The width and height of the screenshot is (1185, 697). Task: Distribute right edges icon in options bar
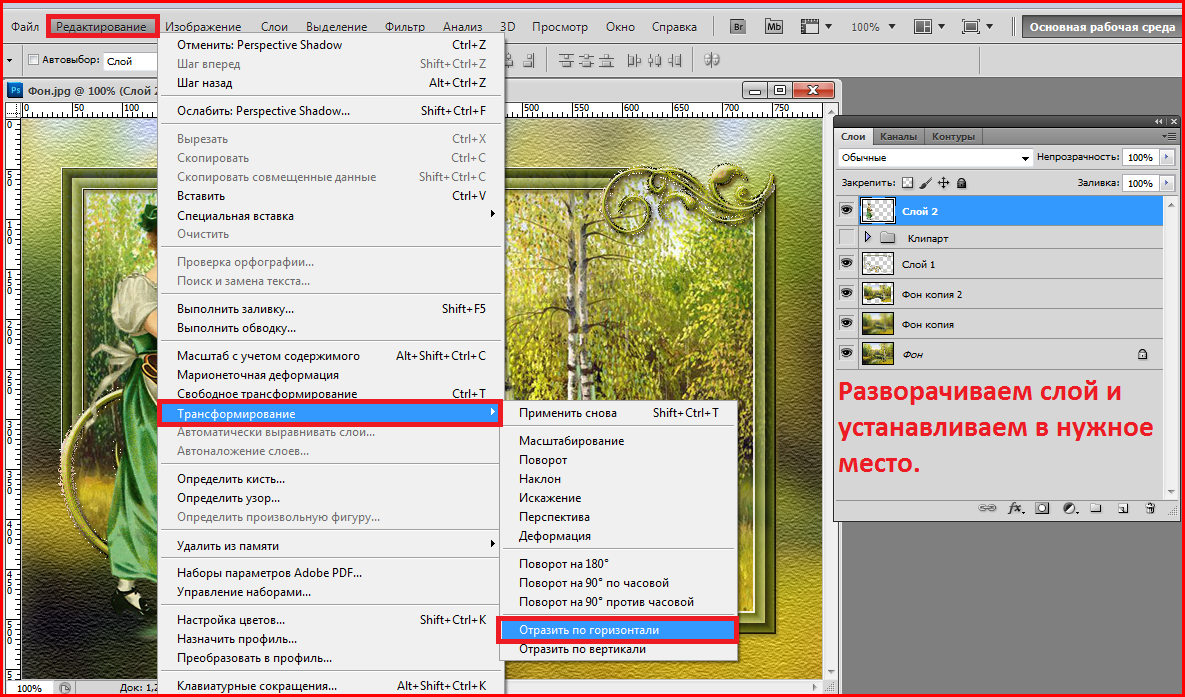674,60
